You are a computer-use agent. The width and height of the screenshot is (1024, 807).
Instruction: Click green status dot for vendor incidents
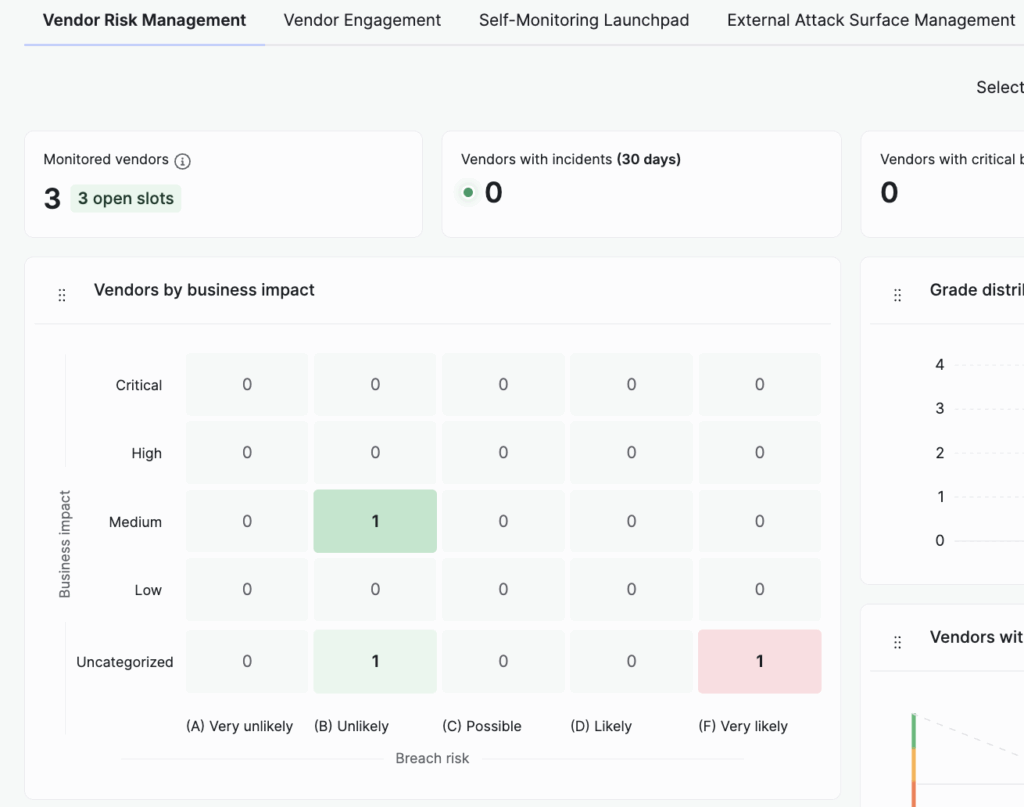click(468, 192)
